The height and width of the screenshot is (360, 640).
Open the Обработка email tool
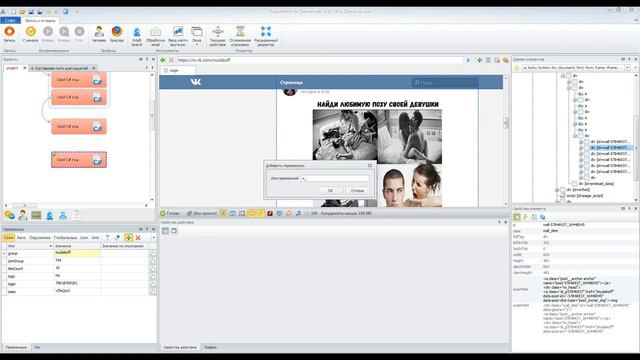click(x=155, y=36)
